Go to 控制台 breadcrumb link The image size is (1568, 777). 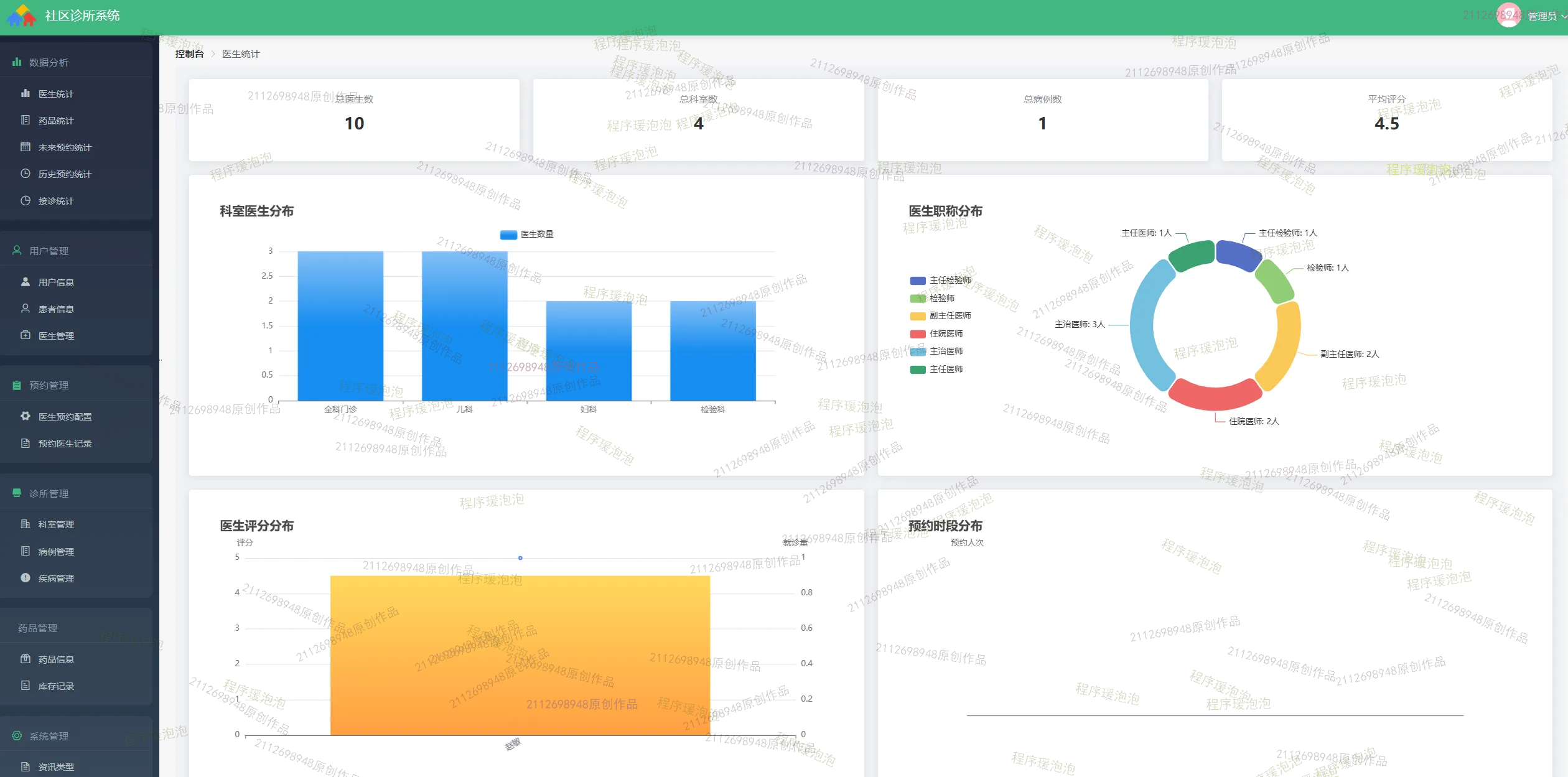coord(189,54)
